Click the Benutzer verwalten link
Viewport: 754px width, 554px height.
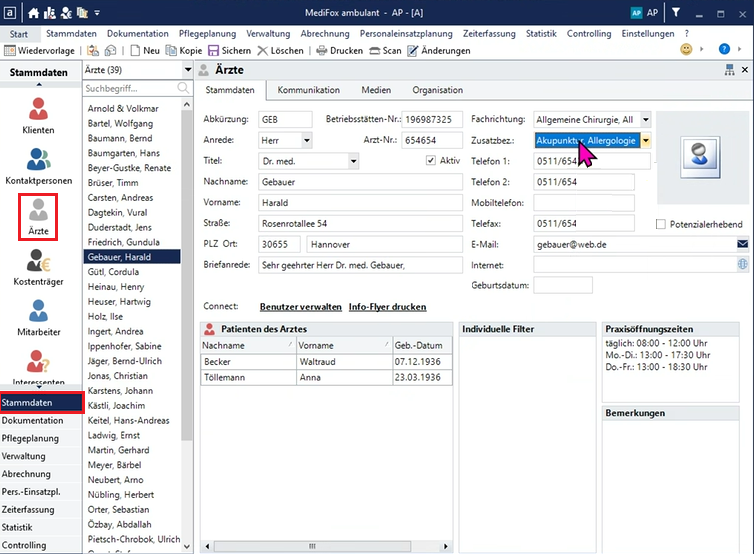[300, 307]
